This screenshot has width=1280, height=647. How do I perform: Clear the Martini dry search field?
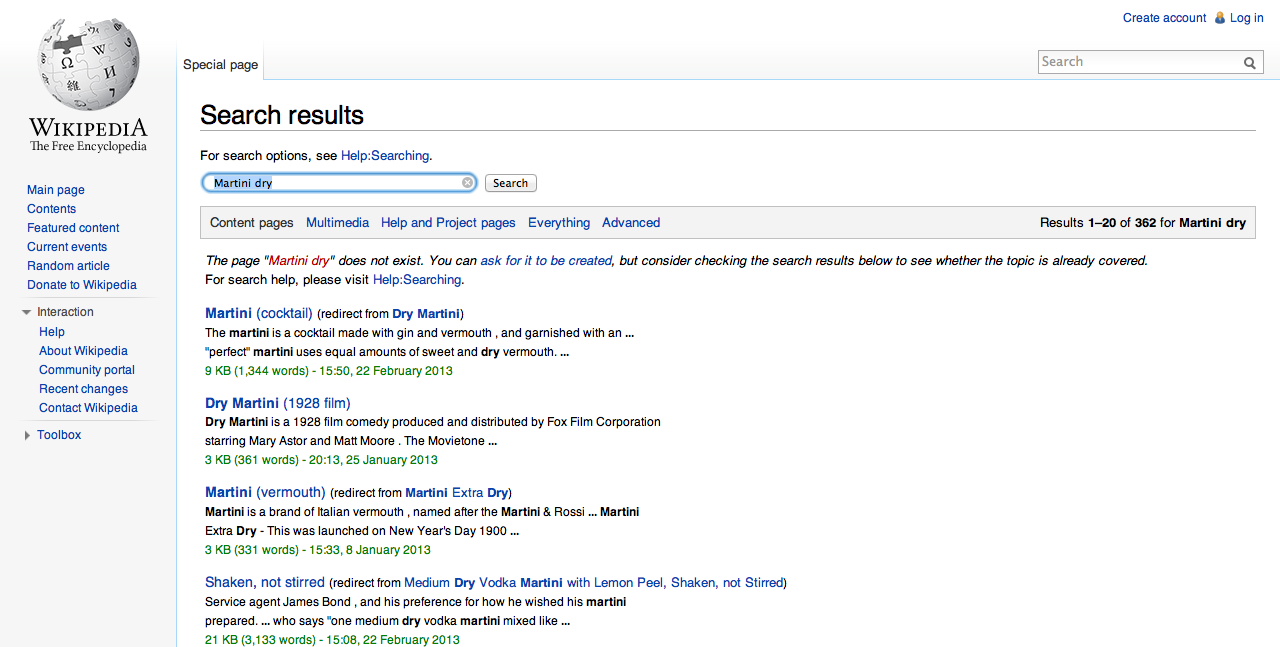pos(467,183)
